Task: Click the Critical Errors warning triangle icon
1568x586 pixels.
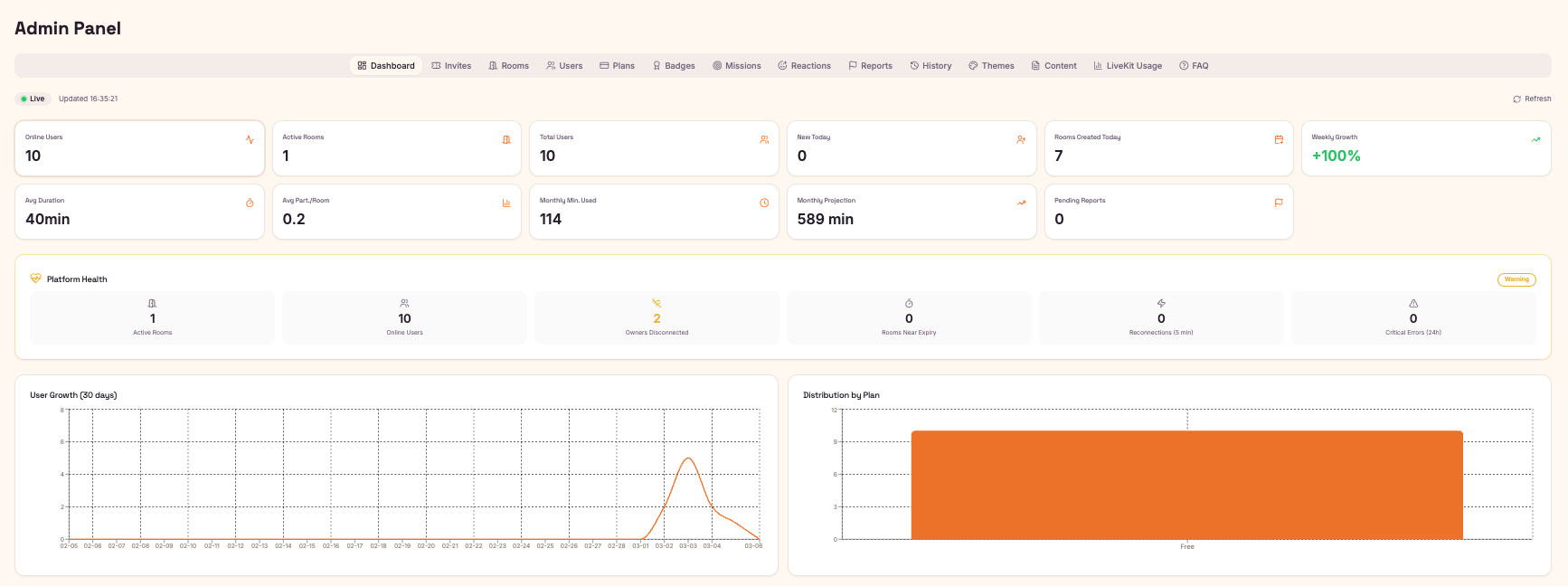Action: [1413, 303]
